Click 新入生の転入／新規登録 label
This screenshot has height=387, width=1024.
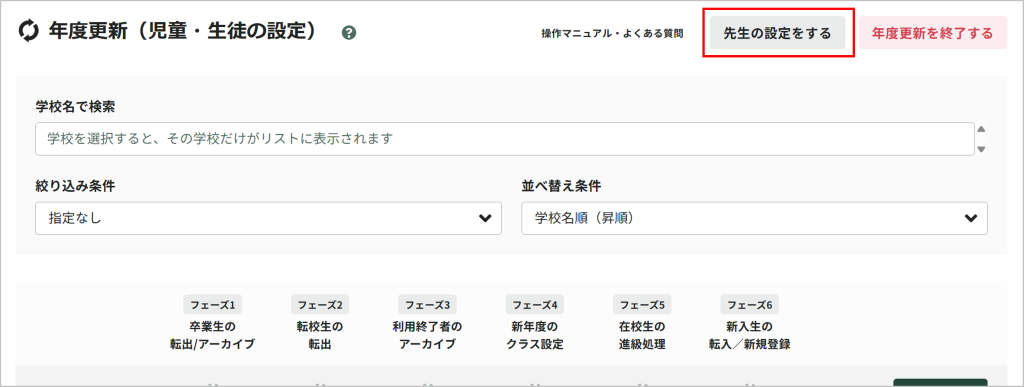coord(750,335)
